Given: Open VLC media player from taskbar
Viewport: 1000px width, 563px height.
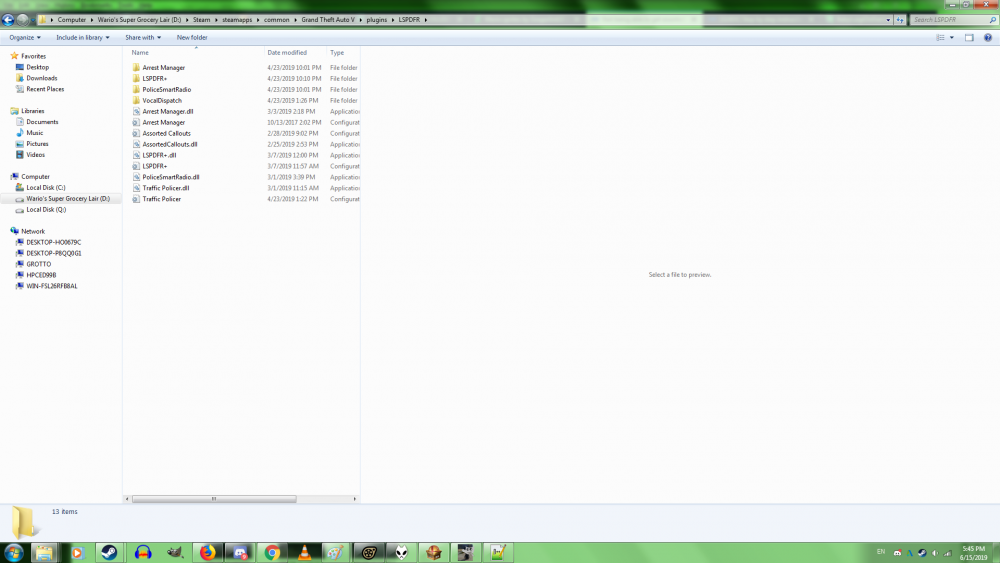Looking at the screenshot, I should (305, 552).
